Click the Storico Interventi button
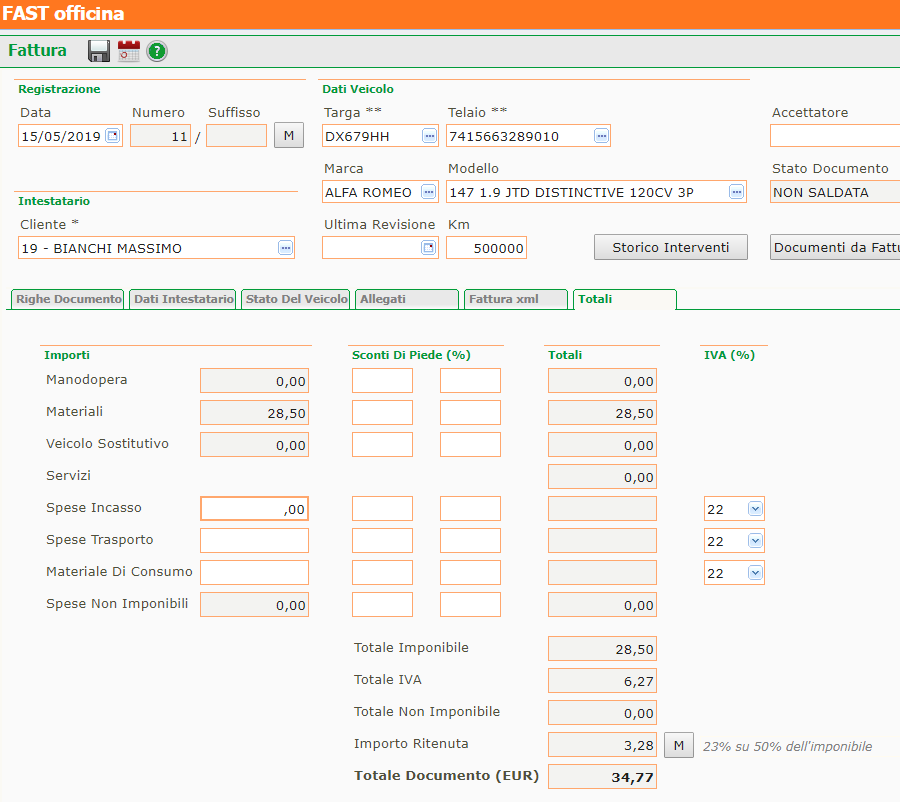 671,248
